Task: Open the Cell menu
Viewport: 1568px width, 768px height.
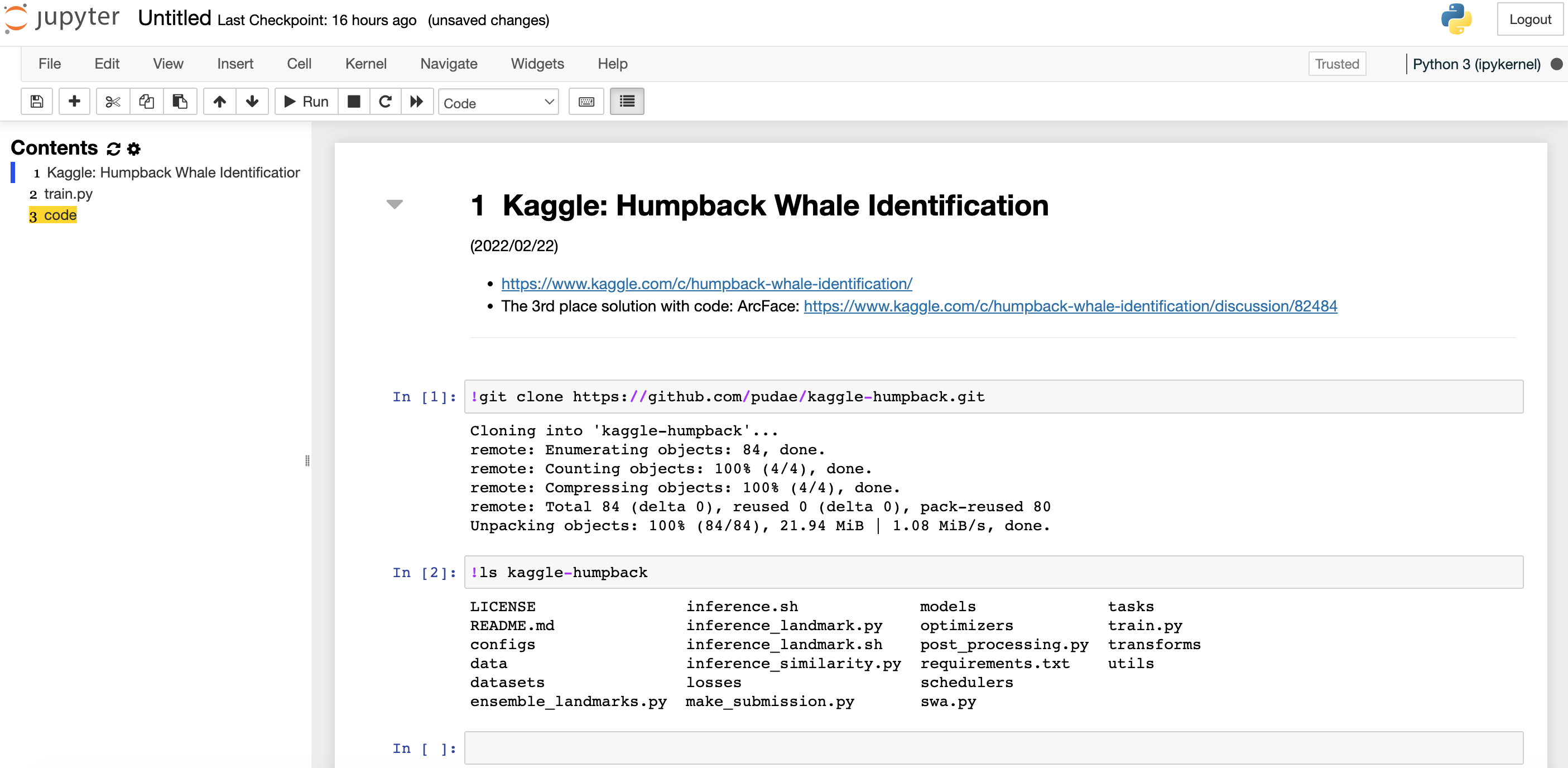Action: 299,64
